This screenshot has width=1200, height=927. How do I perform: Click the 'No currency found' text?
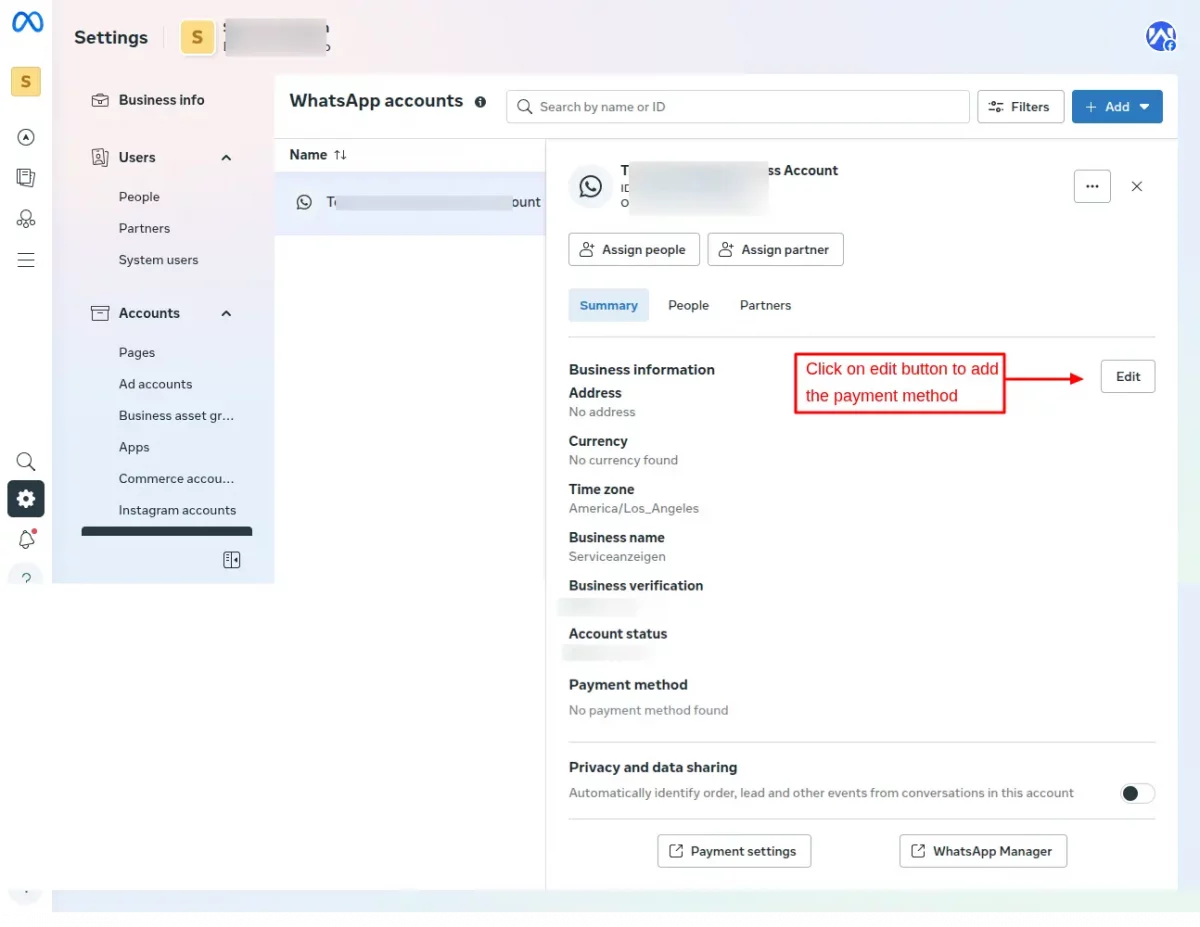click(x=623, y=460)
